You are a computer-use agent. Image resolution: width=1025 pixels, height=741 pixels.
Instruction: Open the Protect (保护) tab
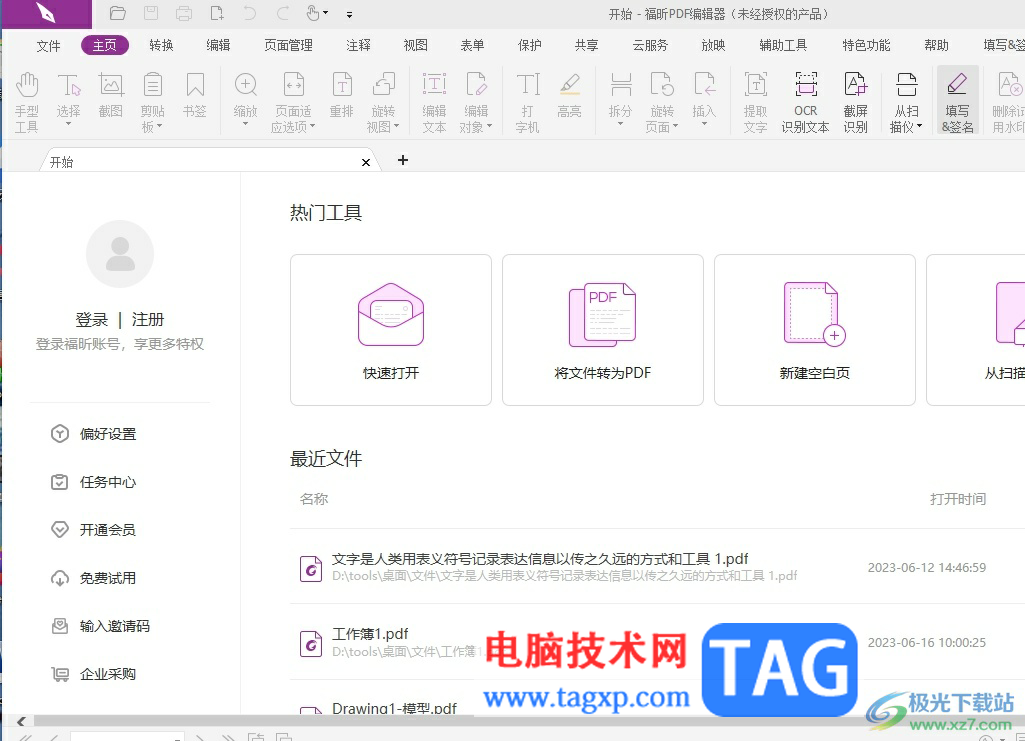529,45
